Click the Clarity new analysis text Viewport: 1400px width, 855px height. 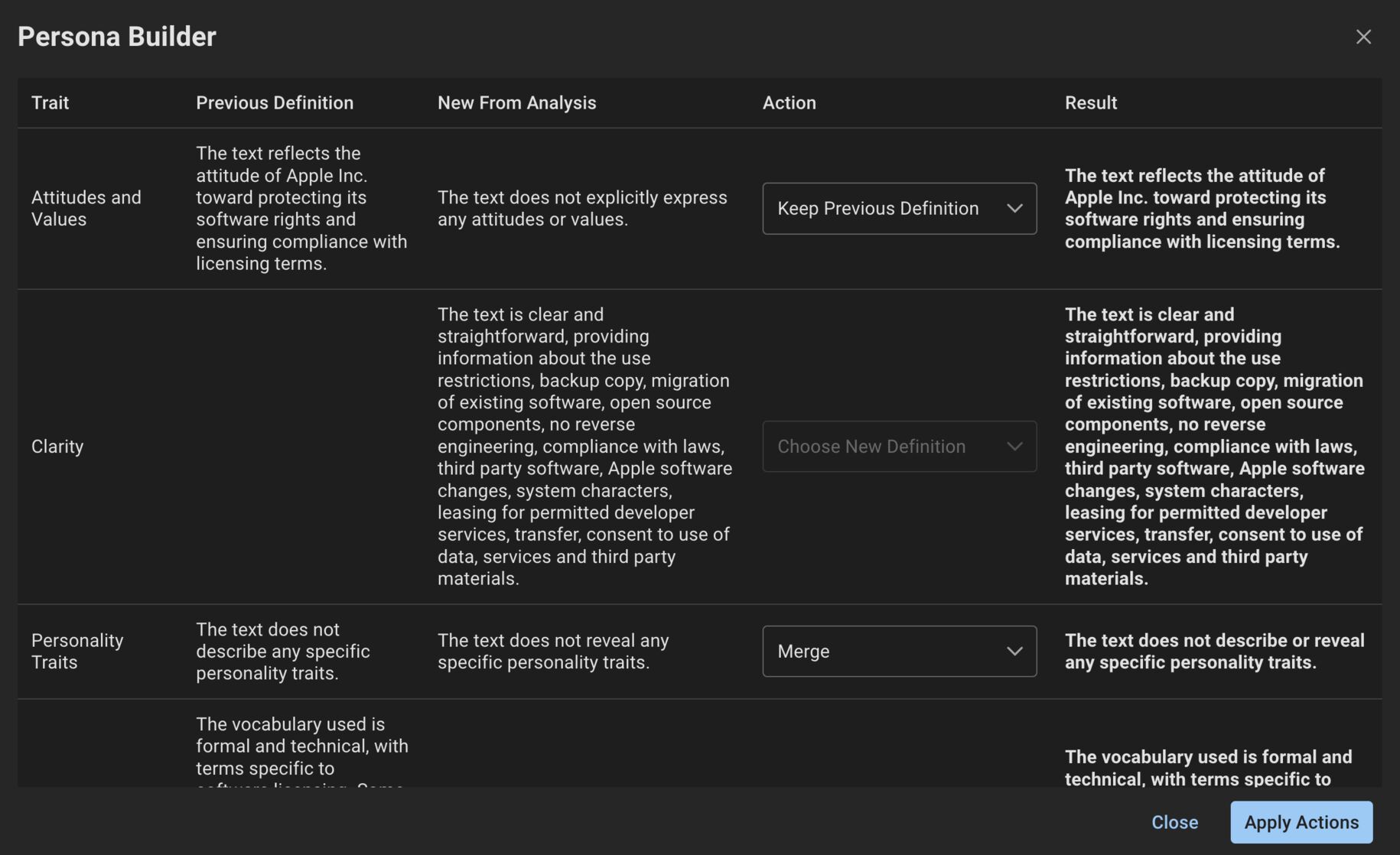(x=584, y=447)
